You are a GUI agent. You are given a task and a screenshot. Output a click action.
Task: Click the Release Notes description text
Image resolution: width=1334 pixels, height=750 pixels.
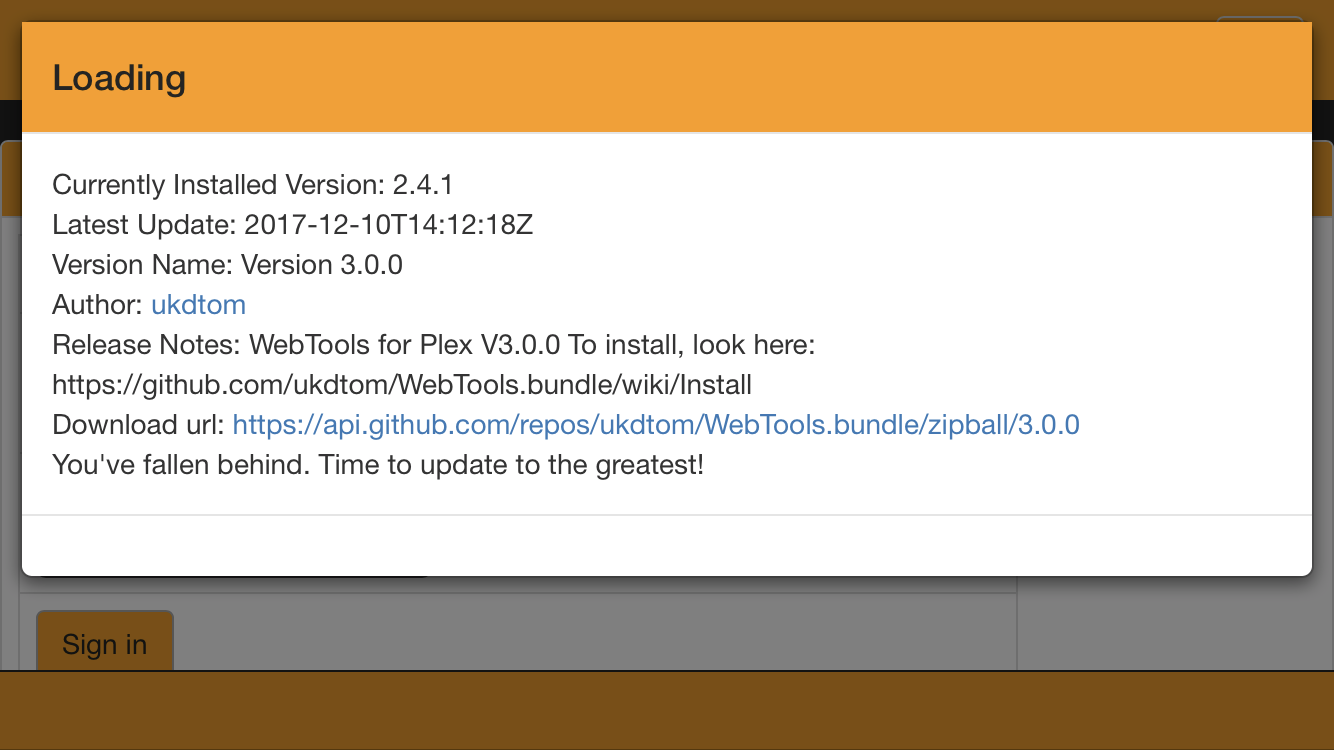(x=433, y=344)
